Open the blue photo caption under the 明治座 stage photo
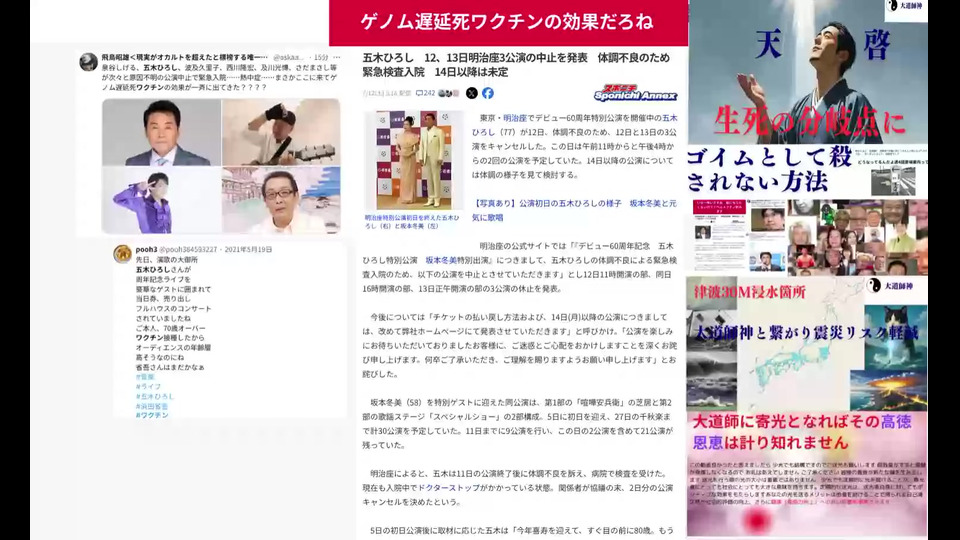 coord(411,222)
